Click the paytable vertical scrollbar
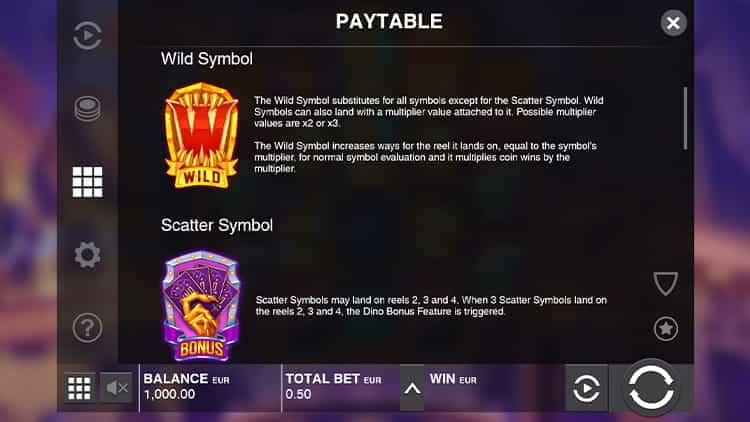Viewport: 750px width, 422px height. pos(685,118)
